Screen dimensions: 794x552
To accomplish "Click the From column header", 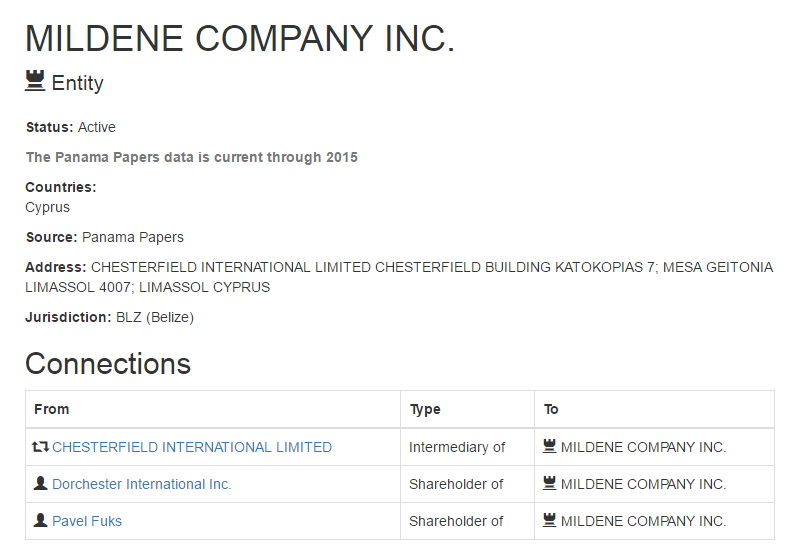I will (52, 409).
